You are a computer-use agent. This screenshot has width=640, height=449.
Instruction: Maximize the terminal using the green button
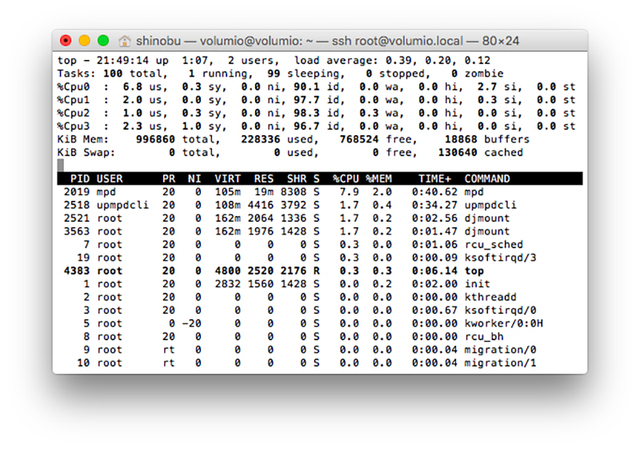(x=103, y=41)
